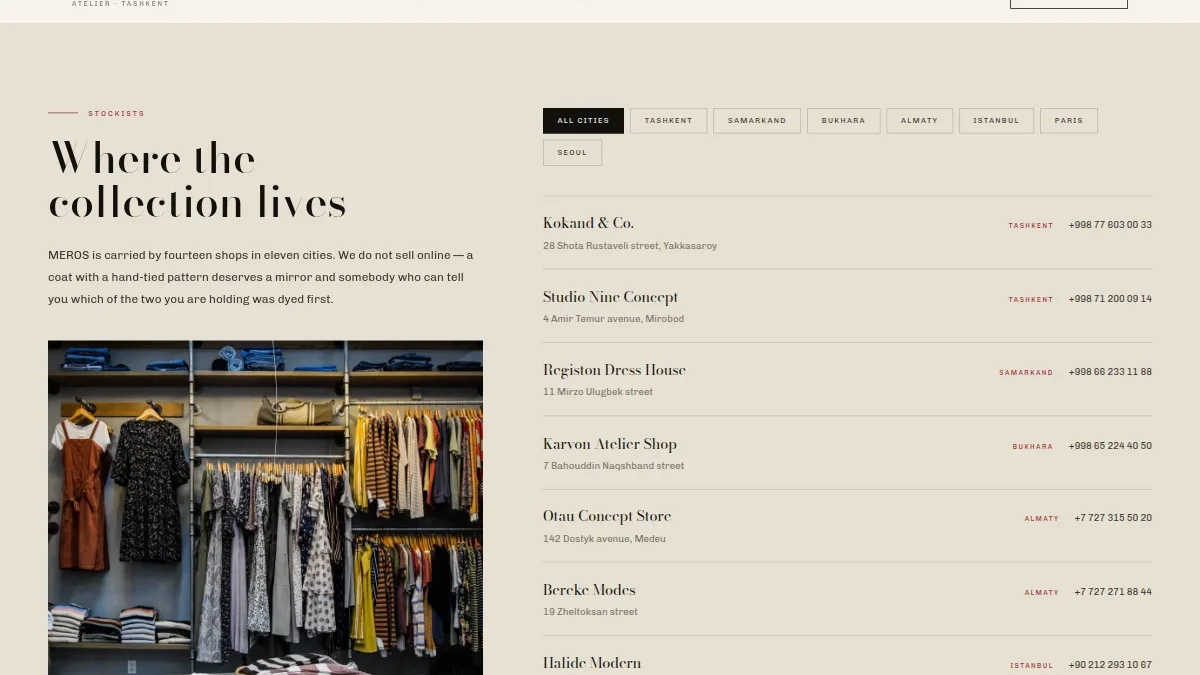Click the Almaty tag beside Otau Concept Store
This screenshot has height=675, width=1200.
[x=1042, y=519]
